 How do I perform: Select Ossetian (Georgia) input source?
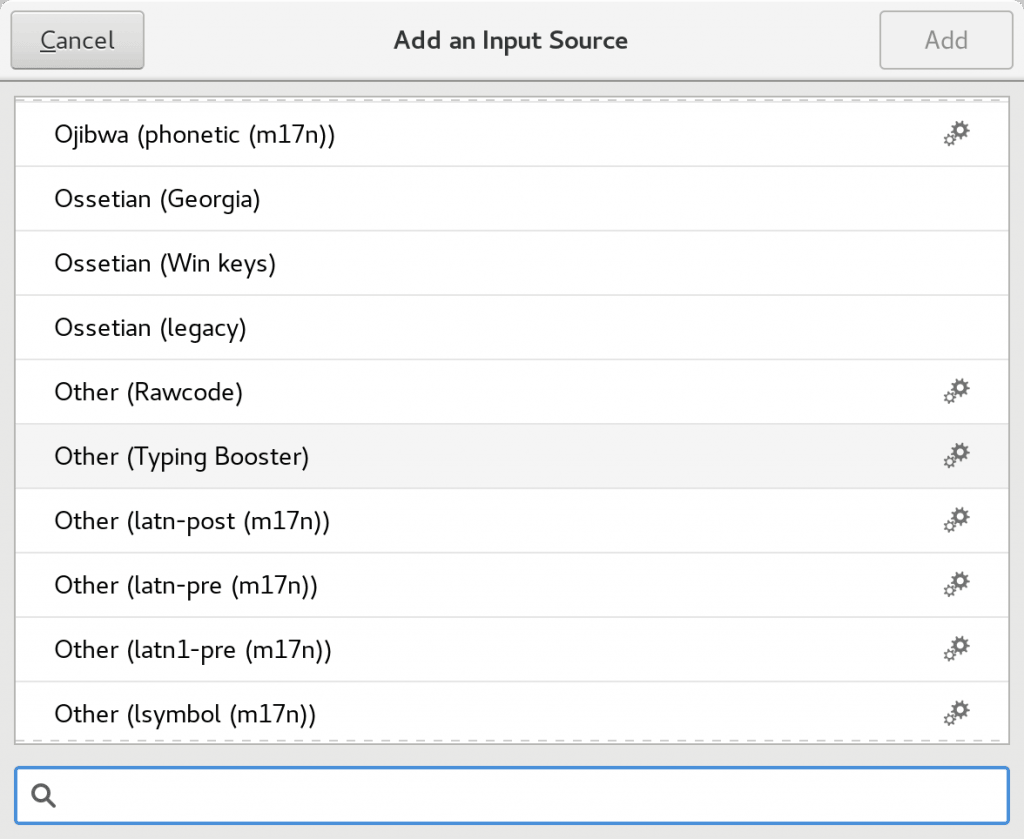pos(157,199)
